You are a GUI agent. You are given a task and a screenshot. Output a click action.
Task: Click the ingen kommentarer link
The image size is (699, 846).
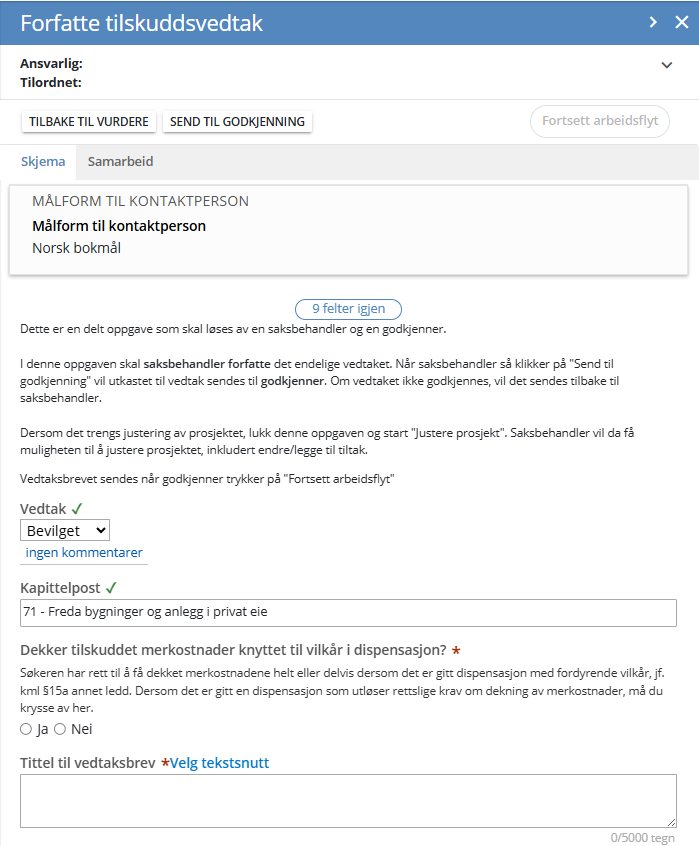(x=84, y=552)
